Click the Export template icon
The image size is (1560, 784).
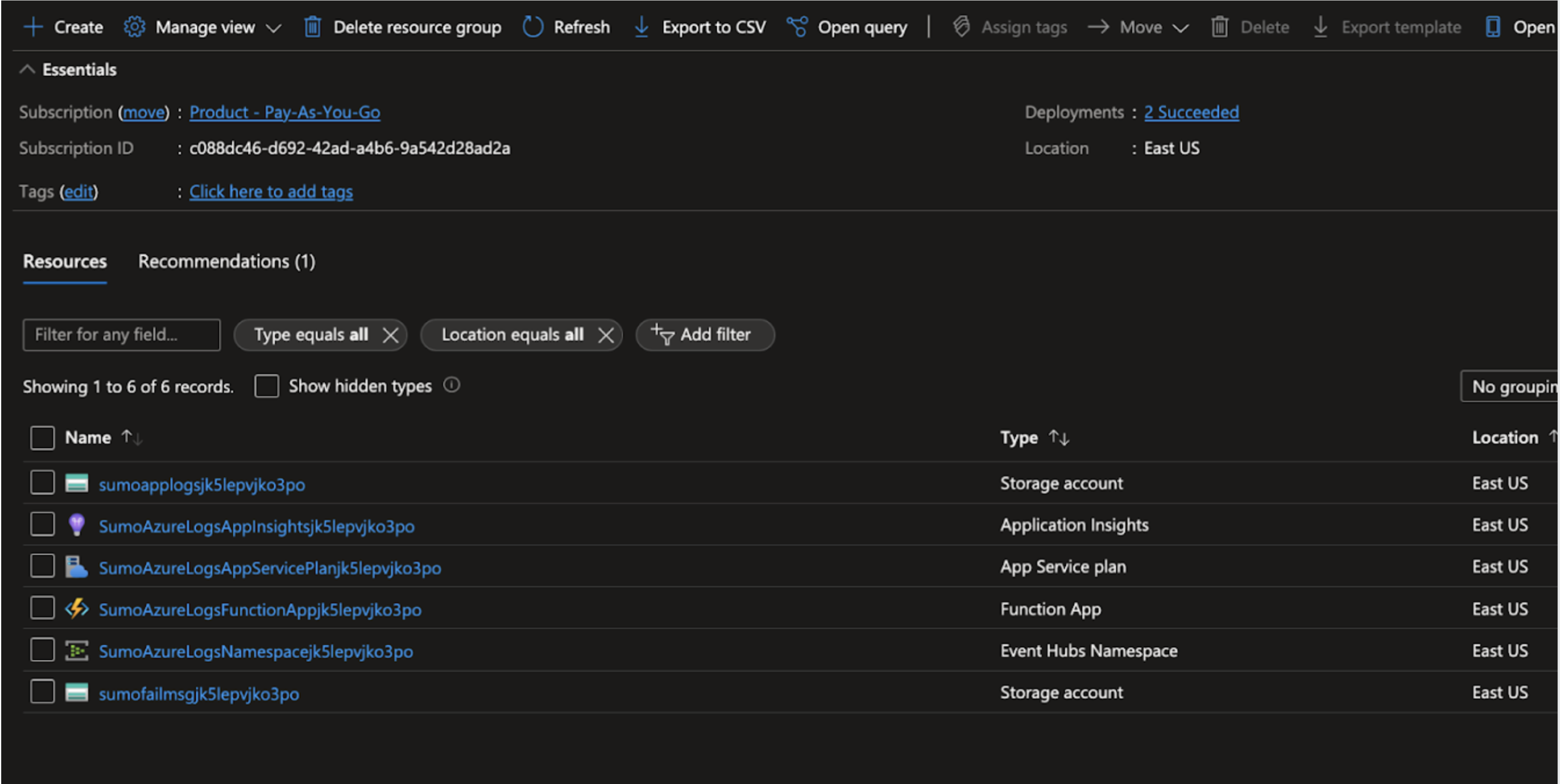pos(1320,27)
